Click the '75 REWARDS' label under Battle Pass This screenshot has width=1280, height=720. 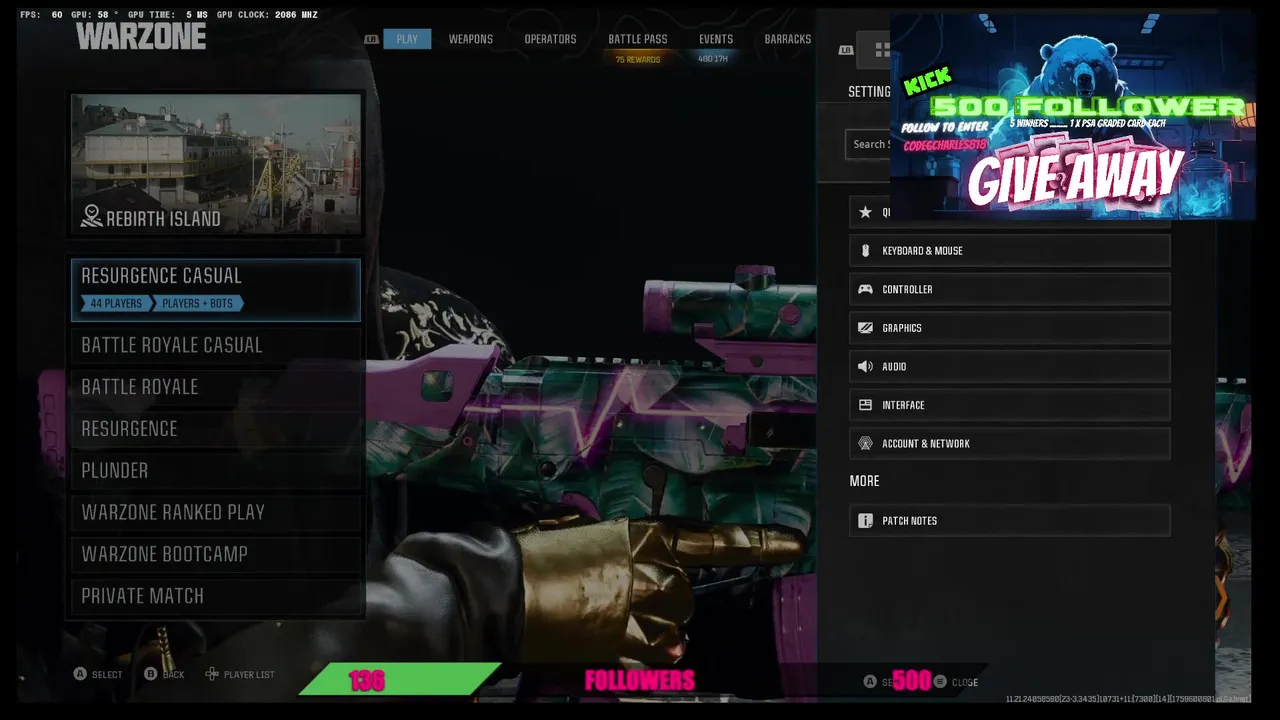click(x=638, y=60)
